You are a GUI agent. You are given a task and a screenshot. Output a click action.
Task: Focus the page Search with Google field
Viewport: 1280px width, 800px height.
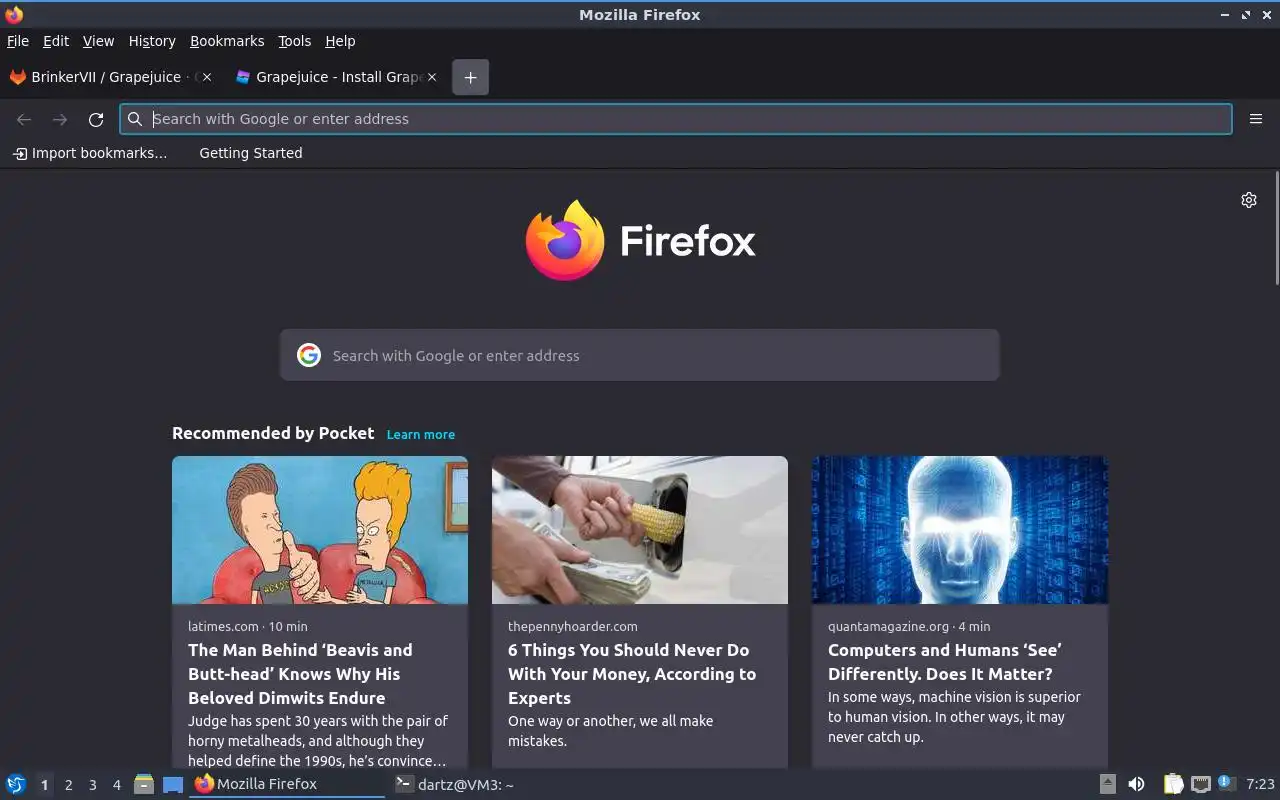click(x=640, y=355)
